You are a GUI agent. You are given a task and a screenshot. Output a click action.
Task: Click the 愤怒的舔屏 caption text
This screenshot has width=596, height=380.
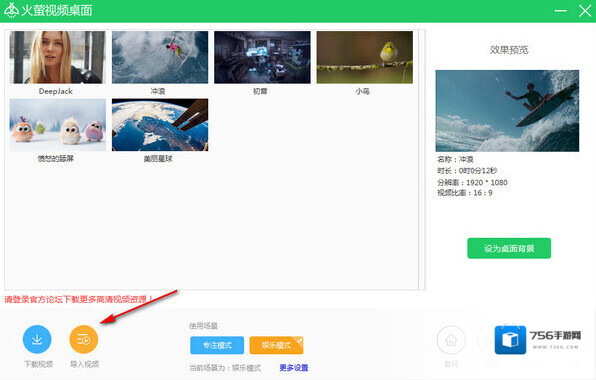pos(55,158)
